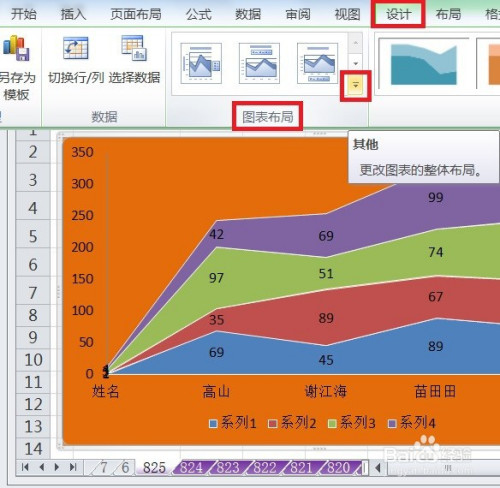This screenshot has width=500, height=488.
Task: Open the Formulas (公式) tab
Action: 199,14
